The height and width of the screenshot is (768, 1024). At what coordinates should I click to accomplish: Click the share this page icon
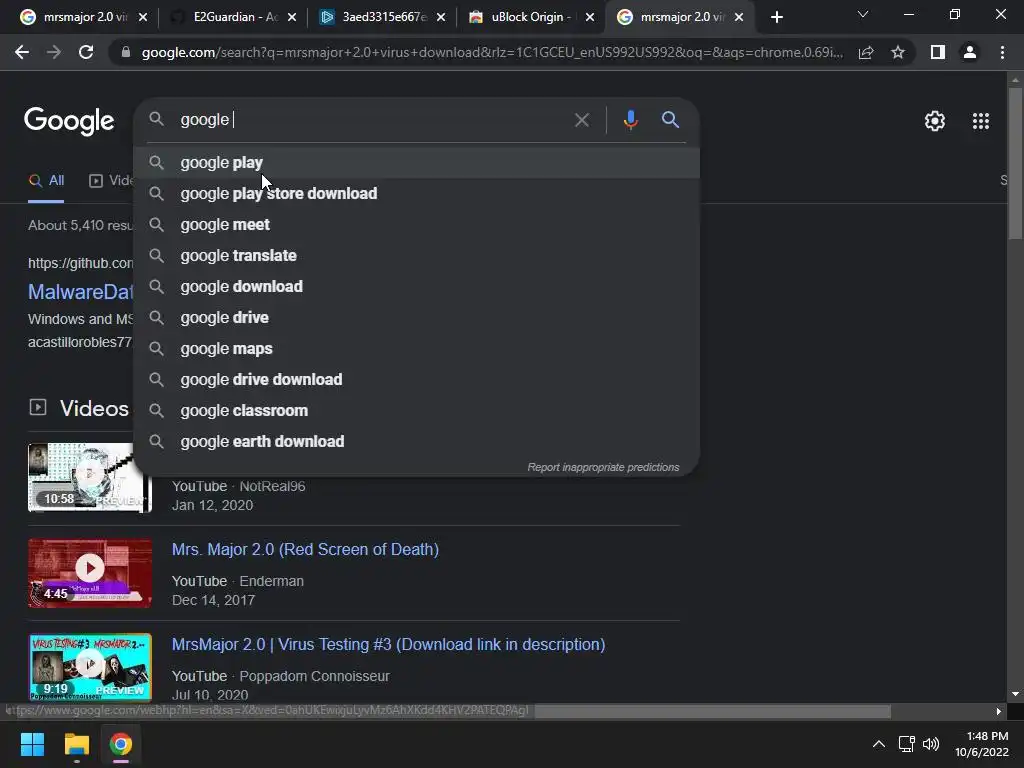(866, 52)
